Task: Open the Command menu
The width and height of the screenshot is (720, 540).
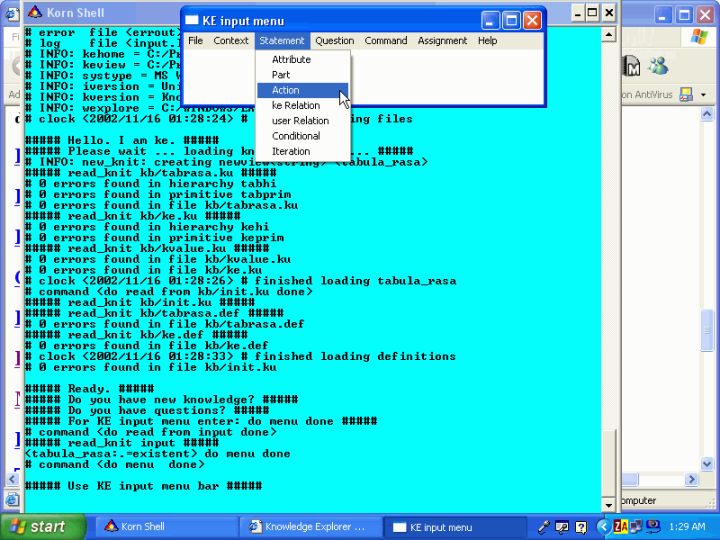Action: tap(386, 41)
